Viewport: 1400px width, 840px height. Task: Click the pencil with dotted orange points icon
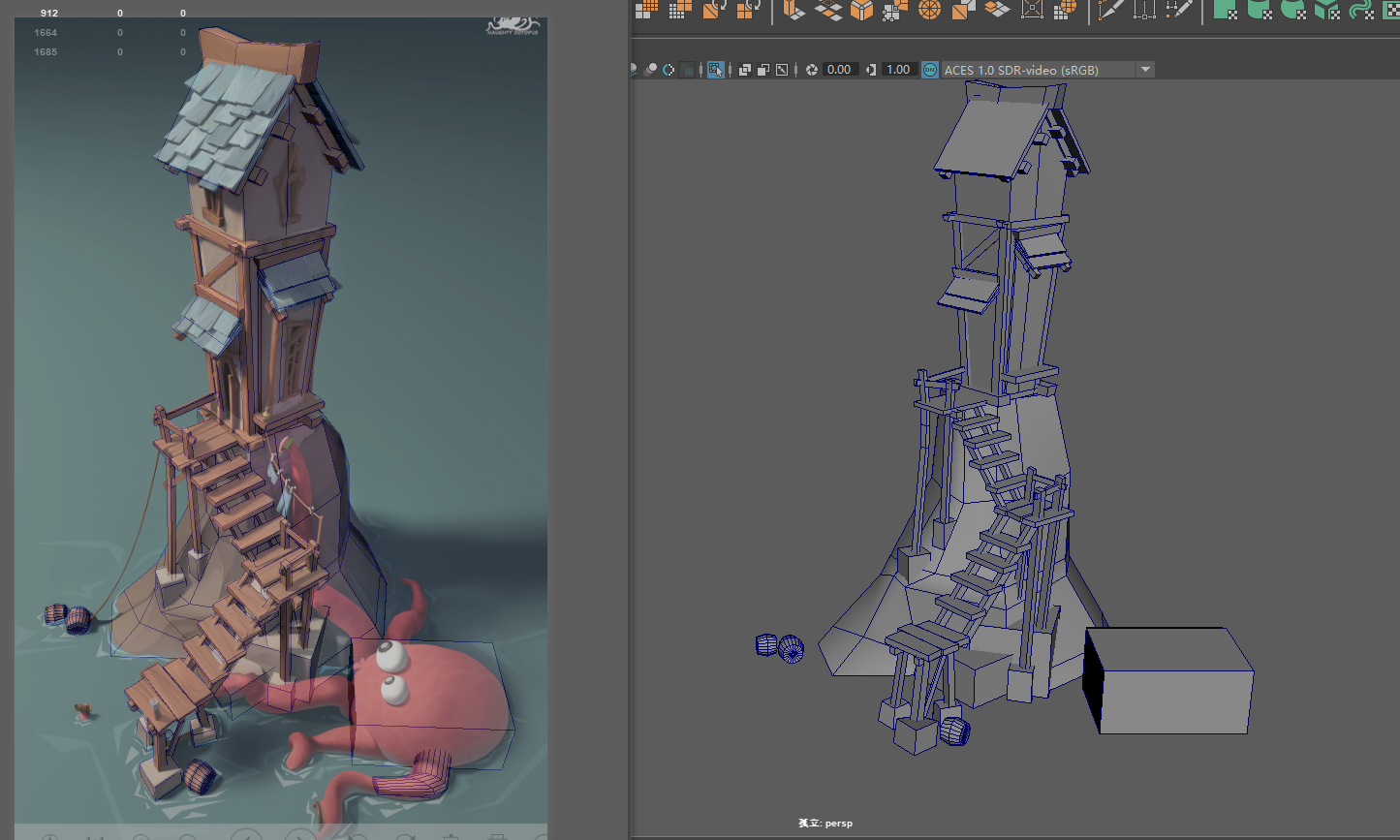pyautogui.click(x=1178, y=9)
